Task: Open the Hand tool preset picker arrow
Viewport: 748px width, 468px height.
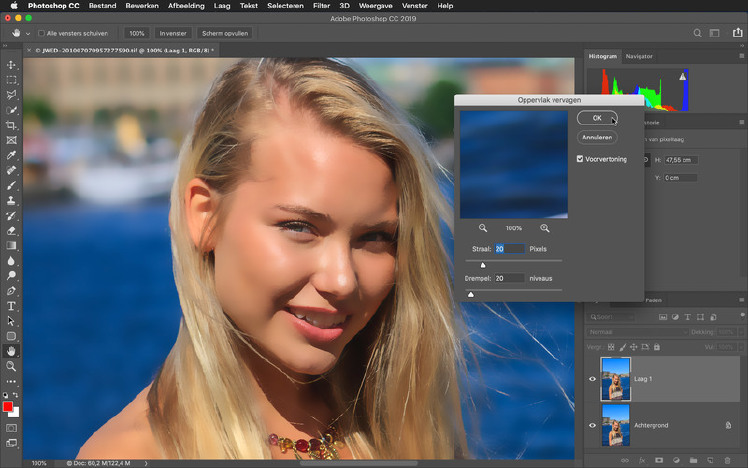Action: [28, 33]
